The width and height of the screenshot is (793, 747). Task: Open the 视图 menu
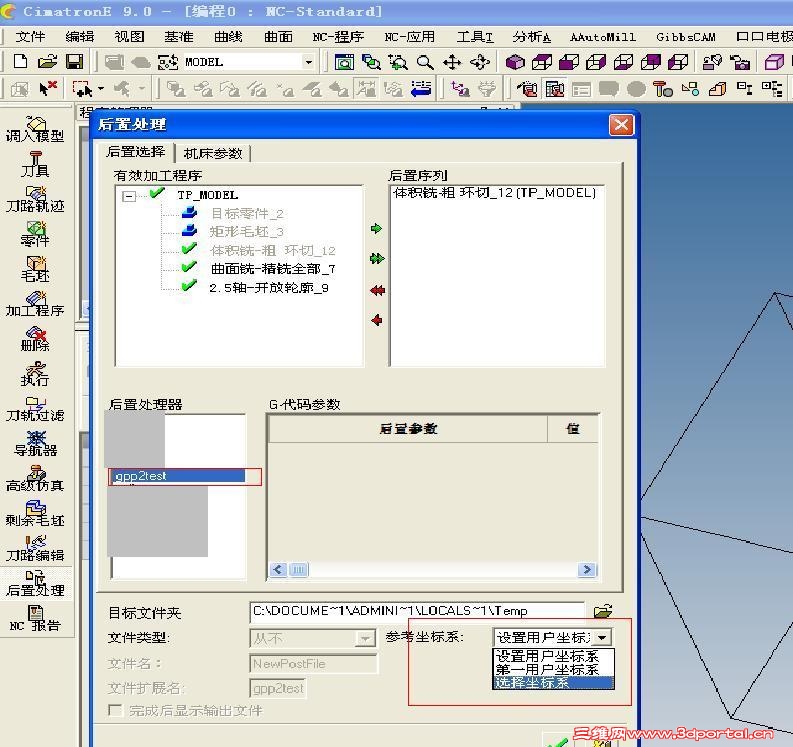pyautogui.click(x=129, y=36)
